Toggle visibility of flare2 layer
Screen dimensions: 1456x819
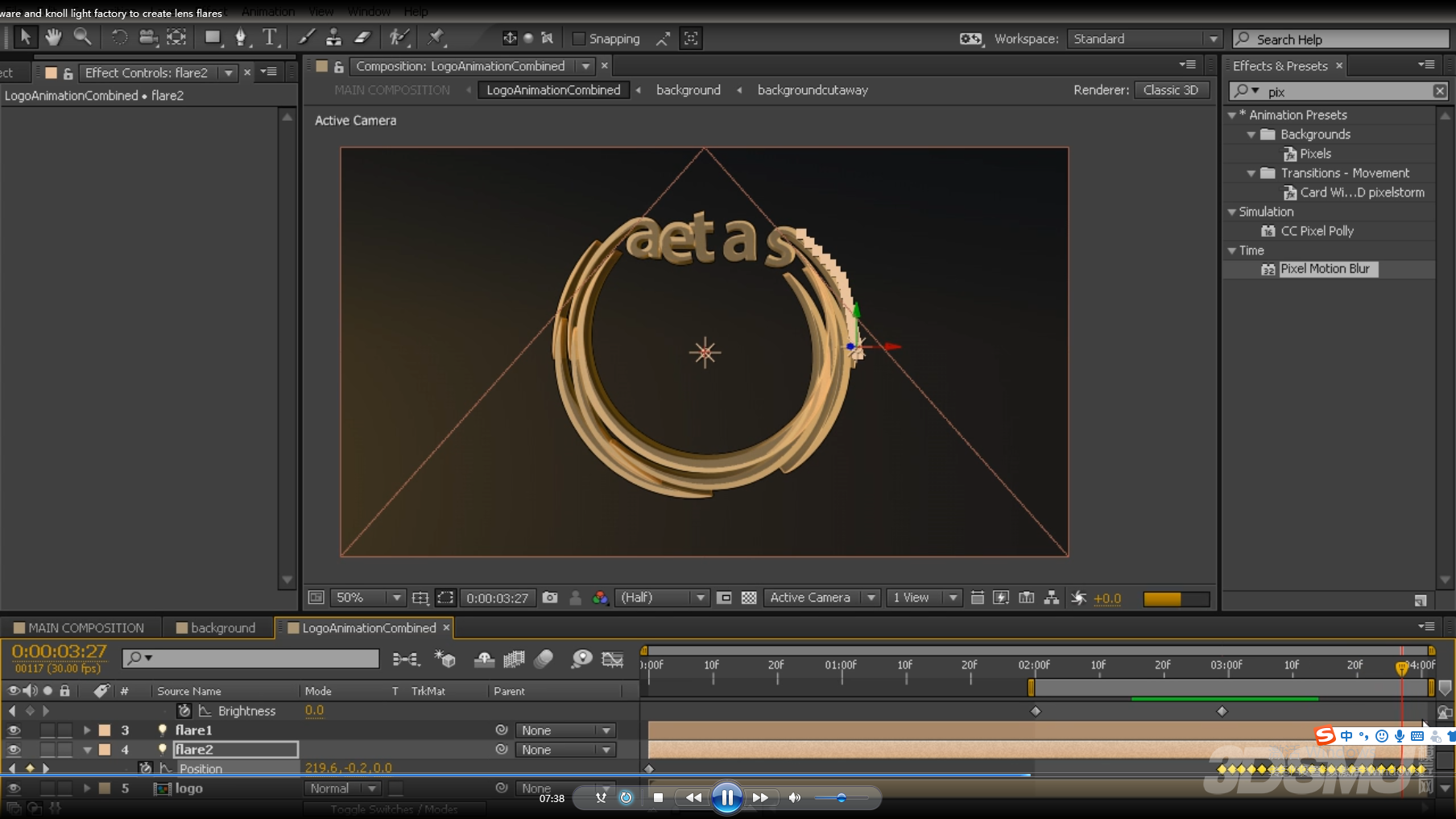coord(14,750)
